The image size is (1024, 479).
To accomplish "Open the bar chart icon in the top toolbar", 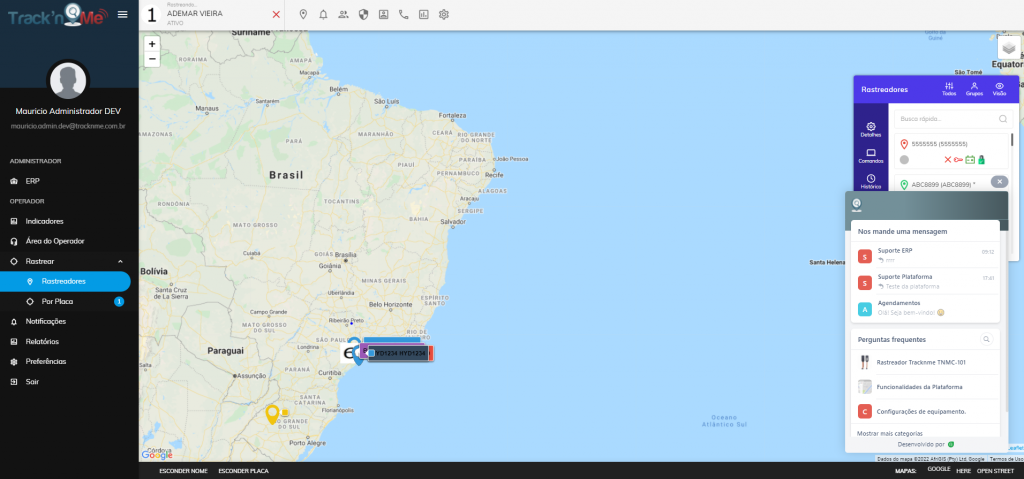I will (424, 14).
